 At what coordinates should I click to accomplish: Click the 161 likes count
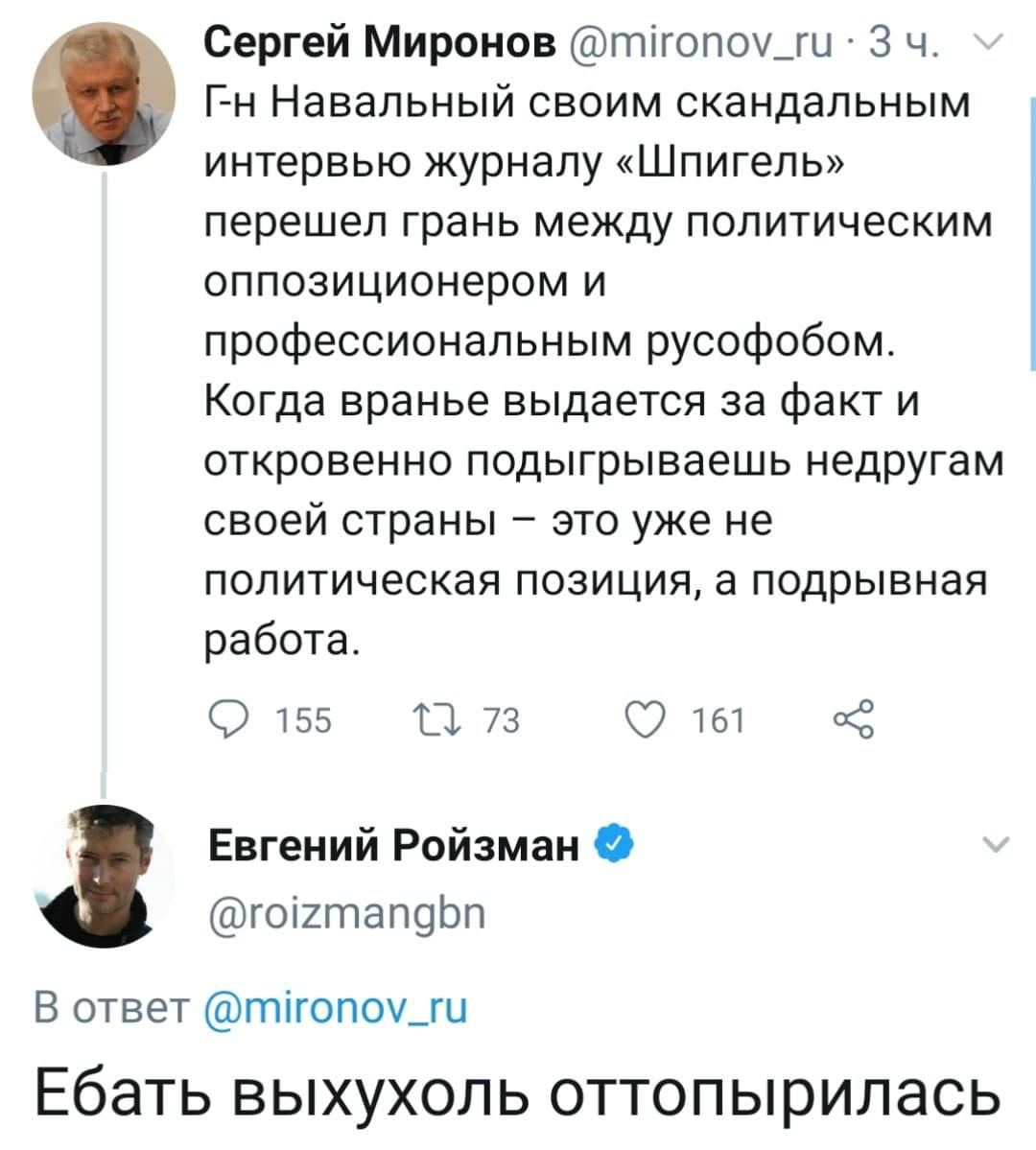(x=718, y=719)
